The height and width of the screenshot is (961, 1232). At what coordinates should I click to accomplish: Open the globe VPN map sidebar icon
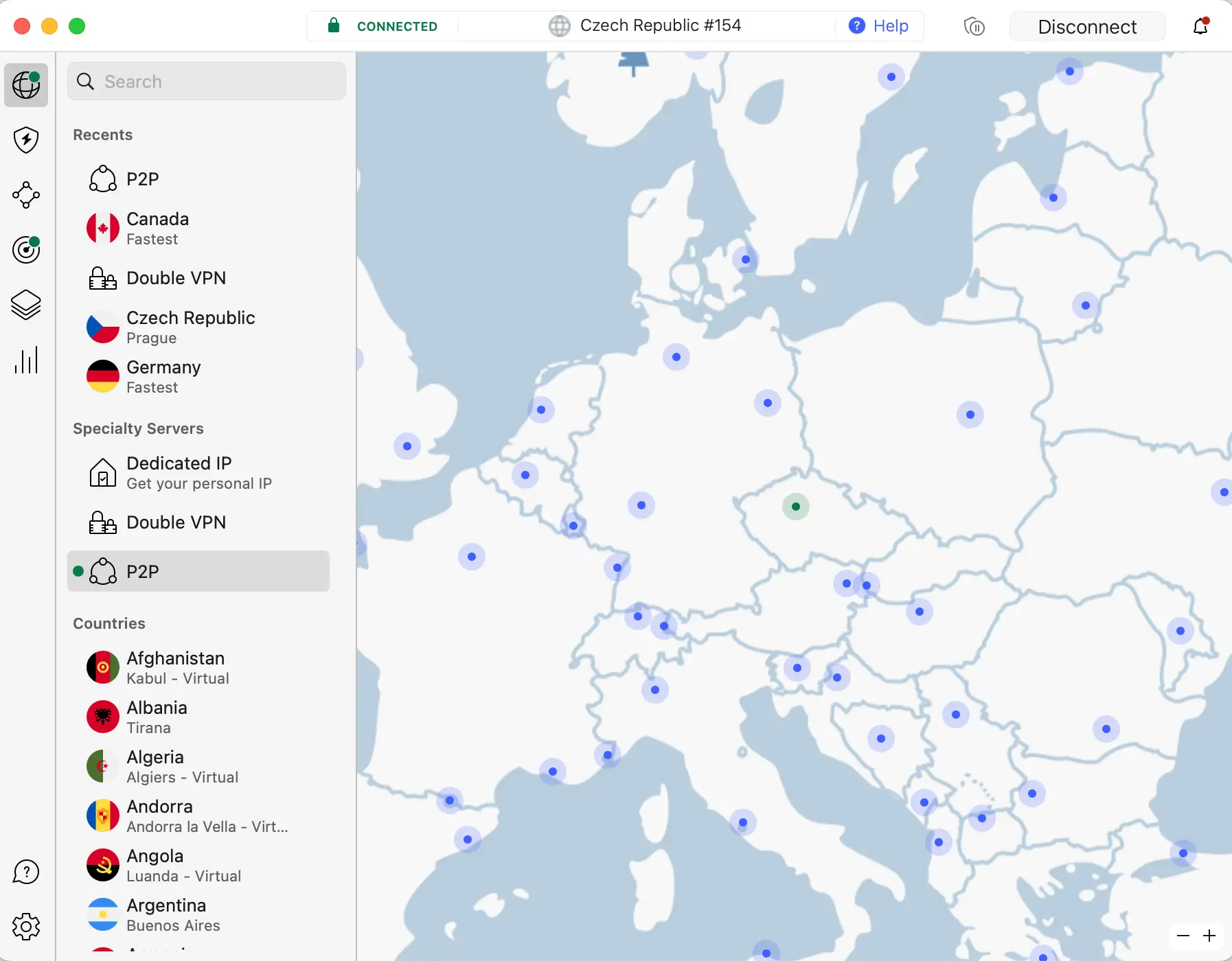[26, 85]
